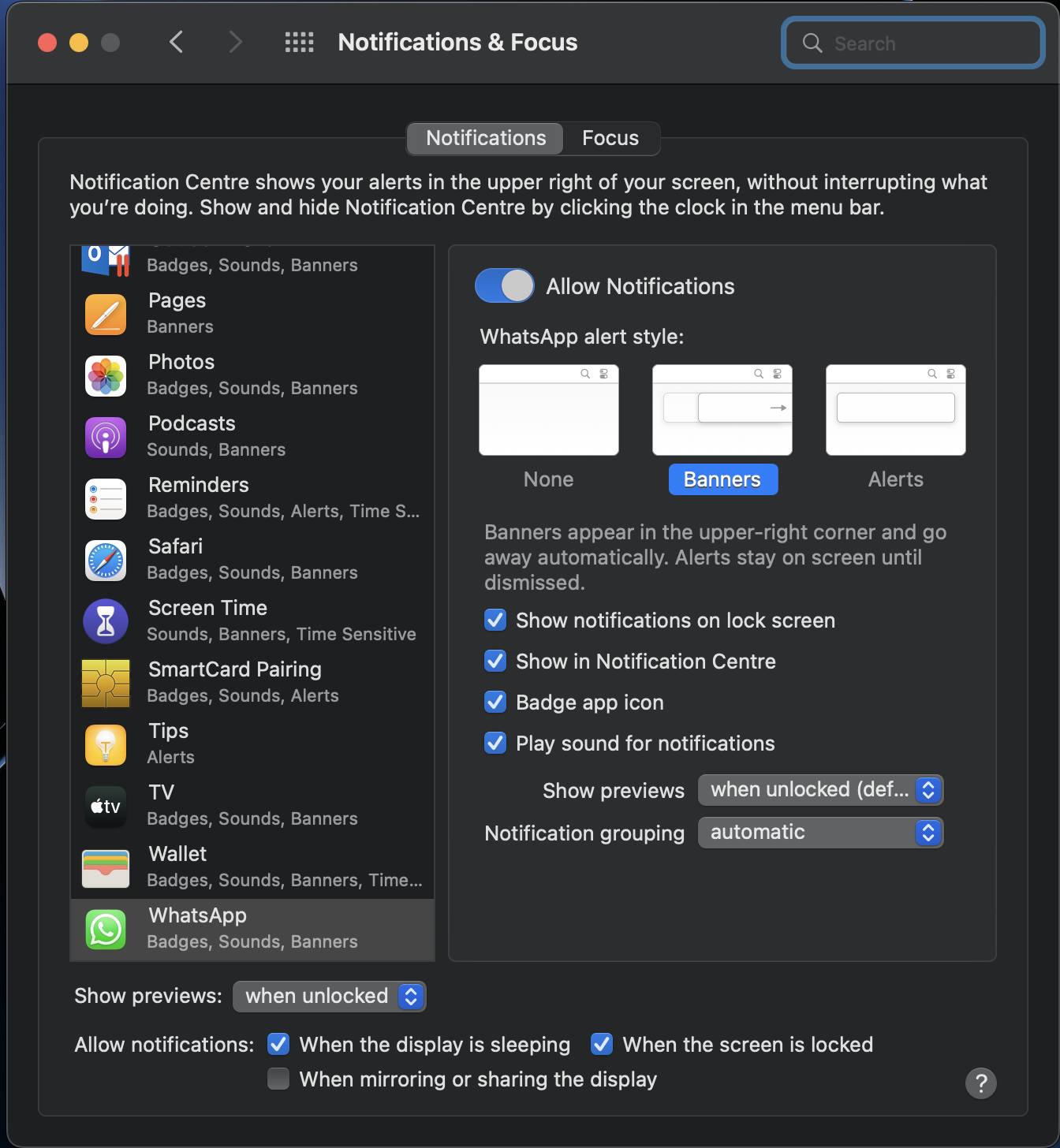Click the Banners alert style label
This screenshot has width=1060, height=1148.
pos(723,479)
